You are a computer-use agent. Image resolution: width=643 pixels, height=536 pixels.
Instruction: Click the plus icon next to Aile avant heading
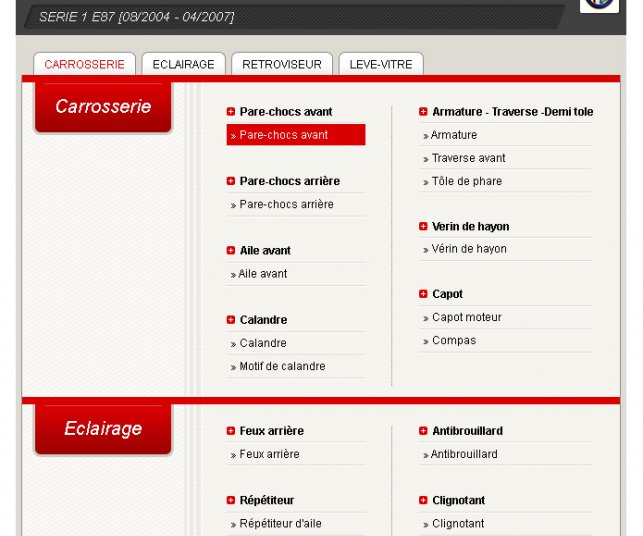point(231,250)
